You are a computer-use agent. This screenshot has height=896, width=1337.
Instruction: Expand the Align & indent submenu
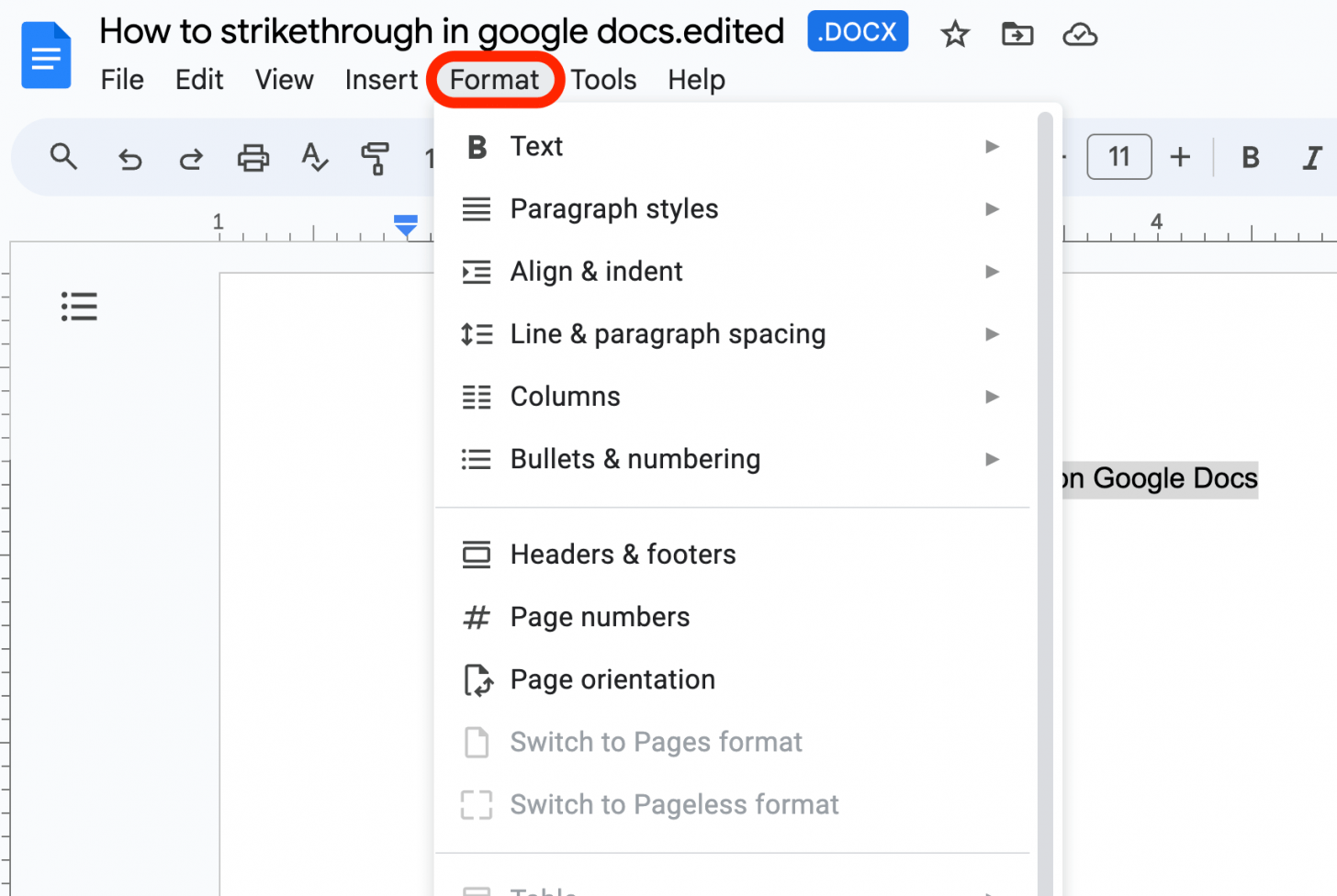tap(733, 272)
